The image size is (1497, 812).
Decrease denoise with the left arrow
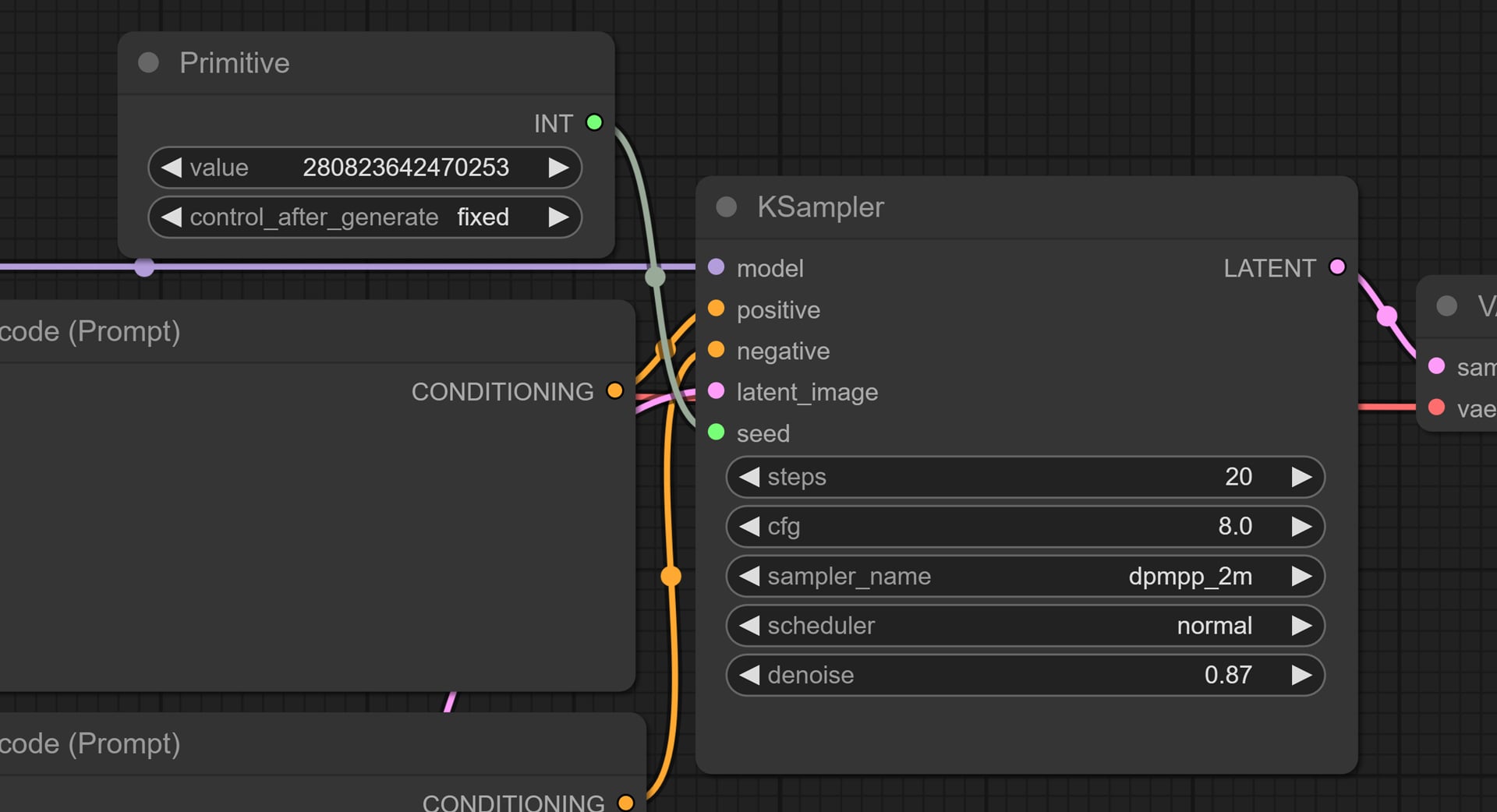click(x=749, y=675)
